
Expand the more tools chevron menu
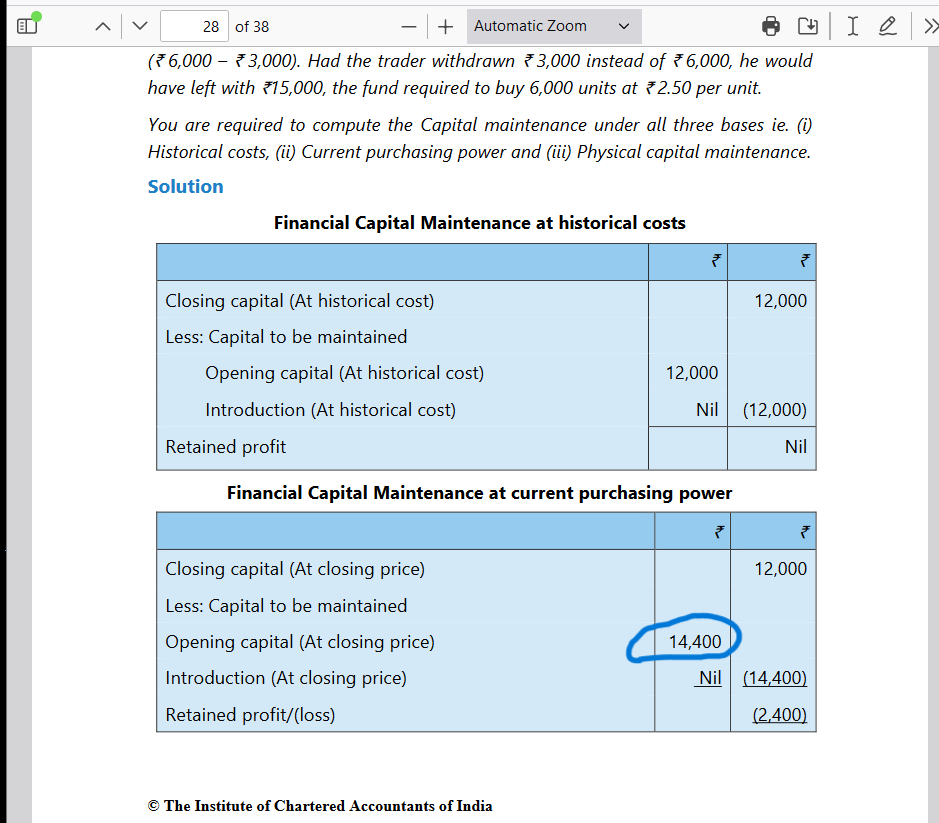[927, 26]
